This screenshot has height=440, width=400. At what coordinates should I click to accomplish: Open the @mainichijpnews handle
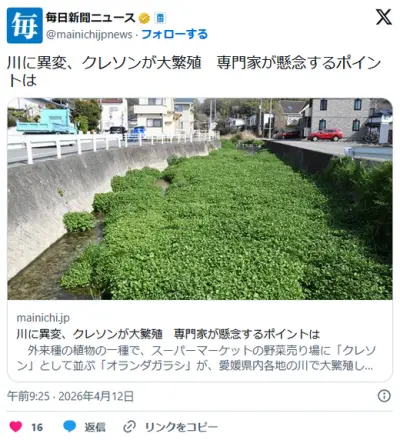pos(89,34)
